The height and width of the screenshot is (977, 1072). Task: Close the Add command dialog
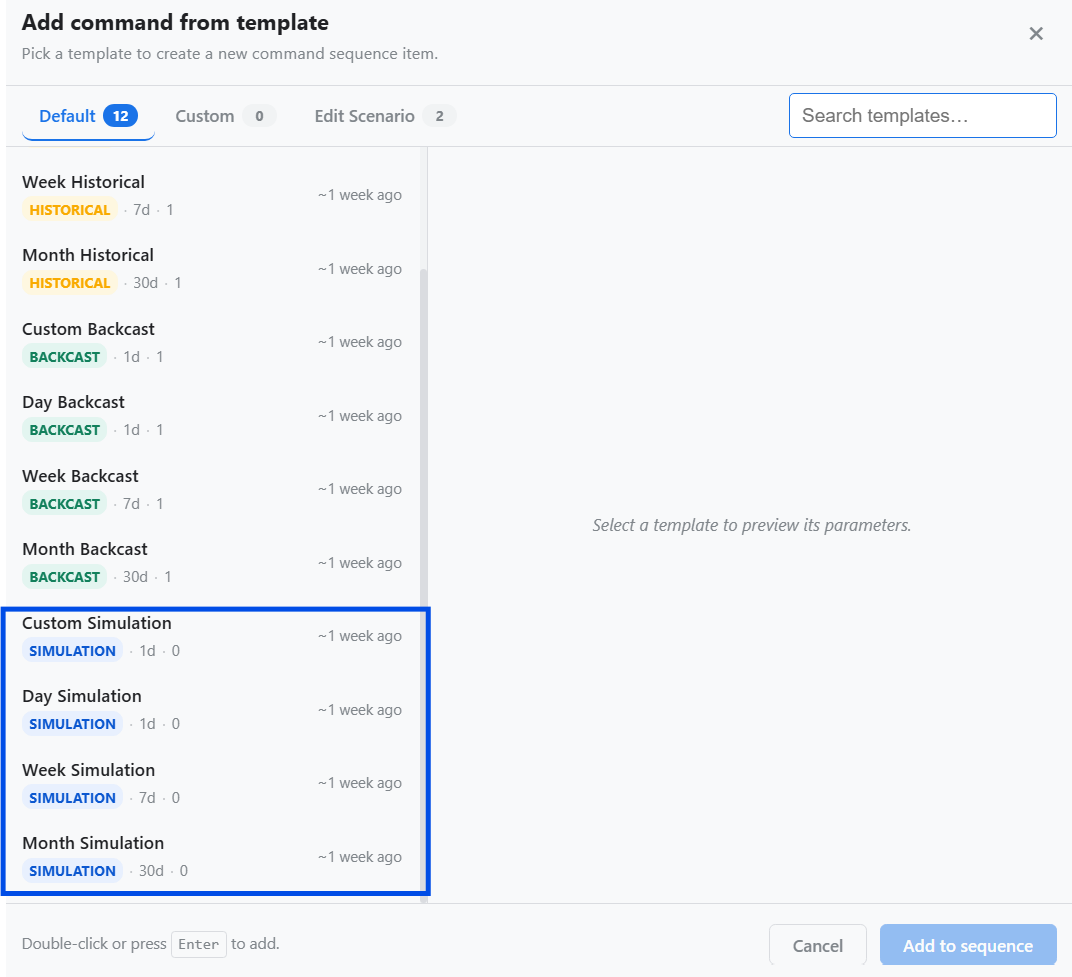[1036, 34]
